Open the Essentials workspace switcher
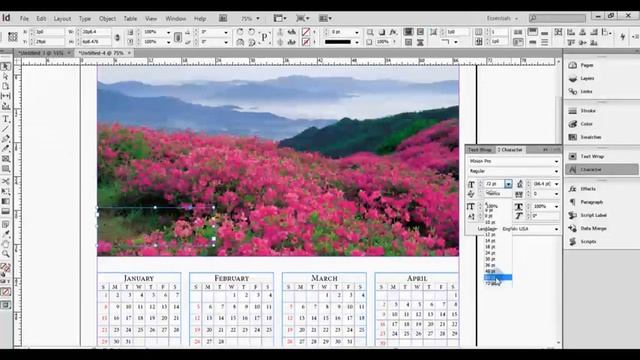 [502, 18]
